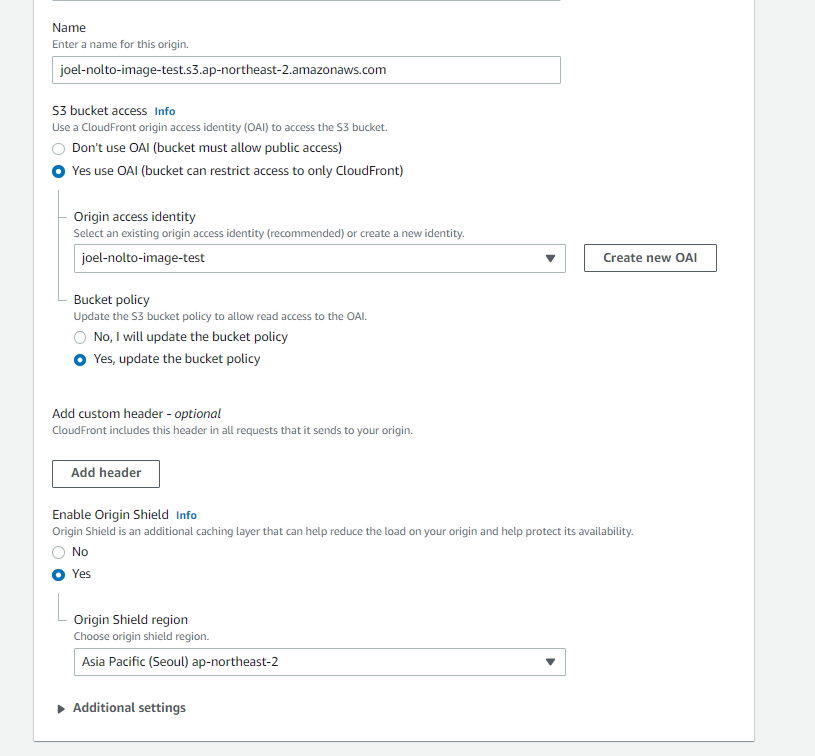Enable Origin Shield by selecting Yes
The image size is (815, 756).
[x=59, y=574]
